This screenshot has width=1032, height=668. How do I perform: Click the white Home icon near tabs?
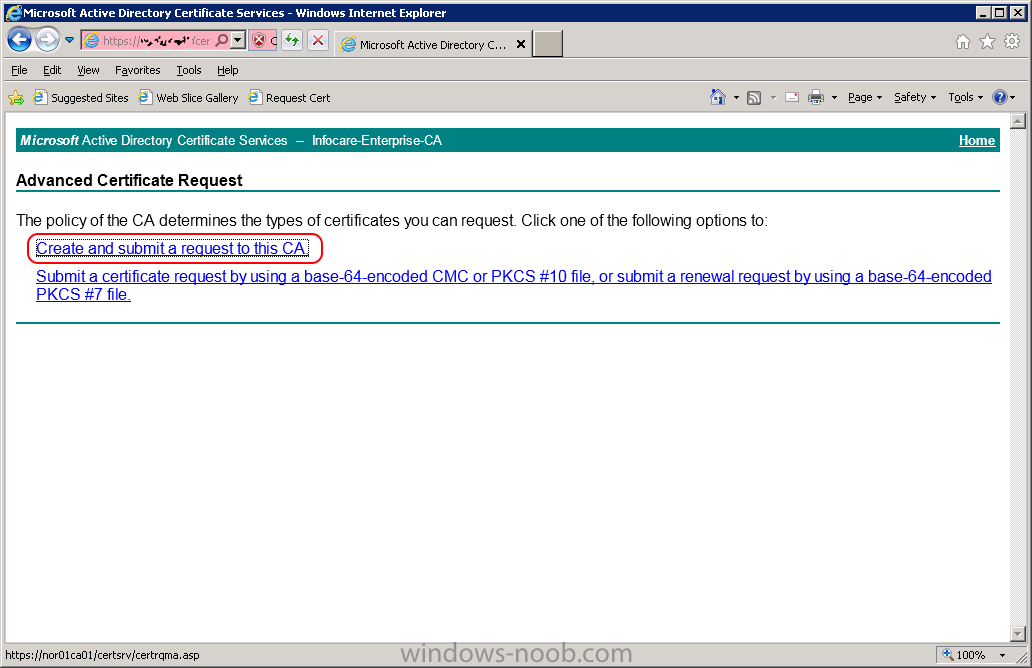tap(963, 42)
